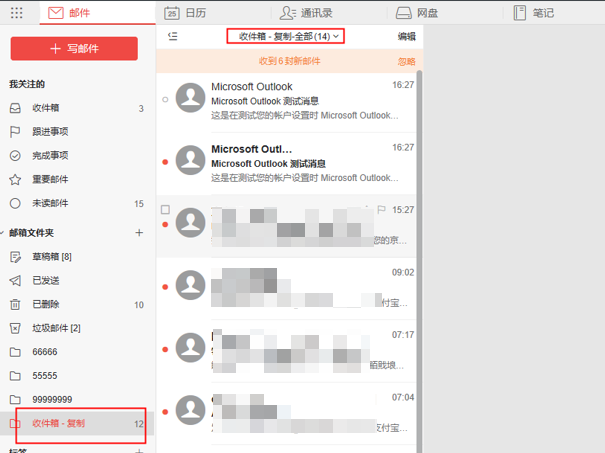Open the 重要邮件 starred mail item
The width and height of the screenshot is (605, 453).
(x=50, y=180)
